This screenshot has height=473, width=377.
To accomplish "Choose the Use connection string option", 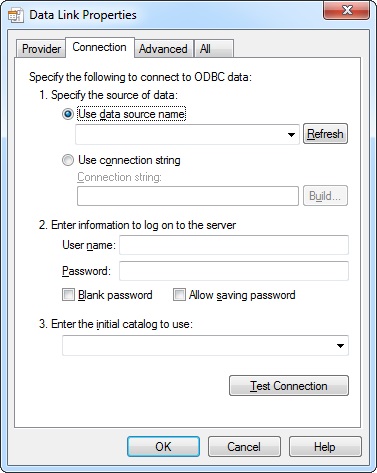I will [x=68, y=160].
